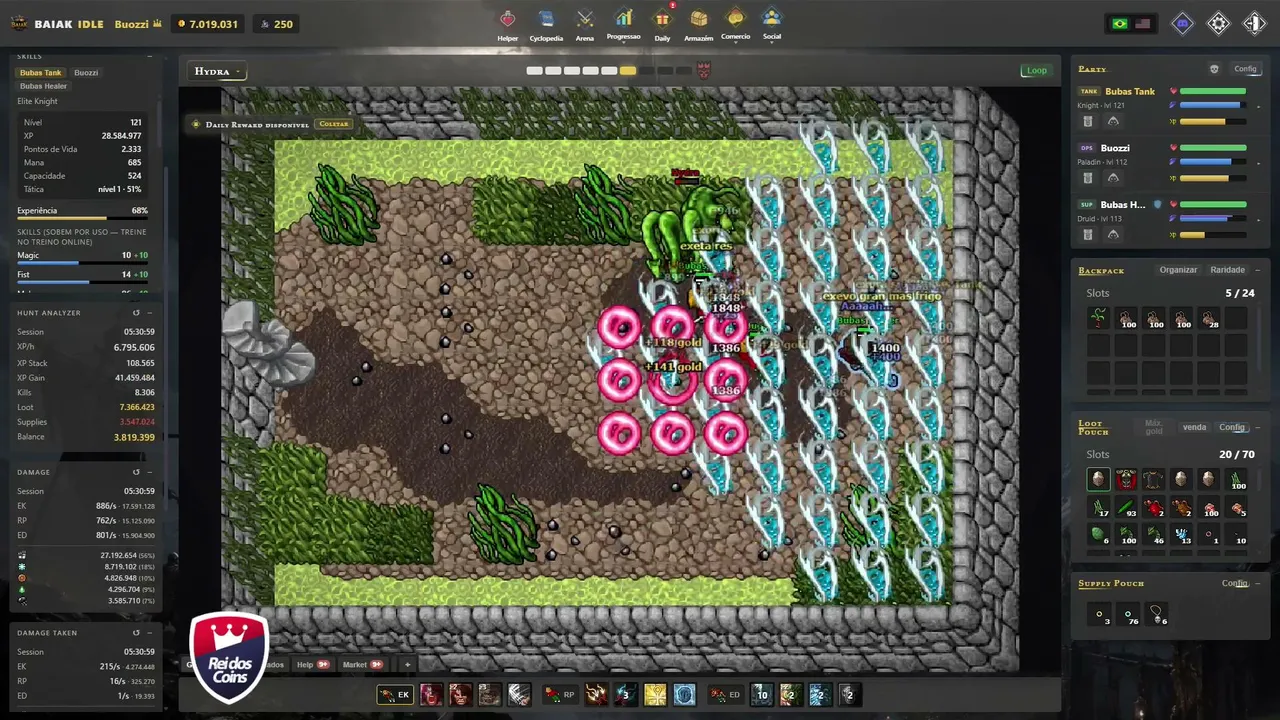The height and width of the screenshot is (720, 1280).
Task: Click the demon mask boss icon
Action: tap(704, 71)
